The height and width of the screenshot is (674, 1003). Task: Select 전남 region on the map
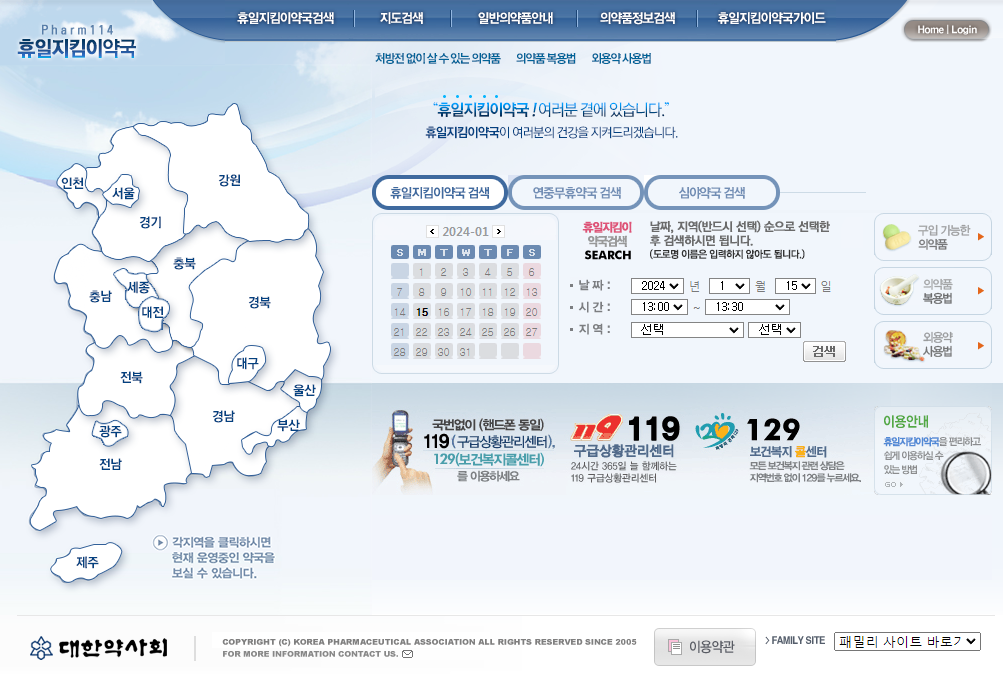click(110, 464)
